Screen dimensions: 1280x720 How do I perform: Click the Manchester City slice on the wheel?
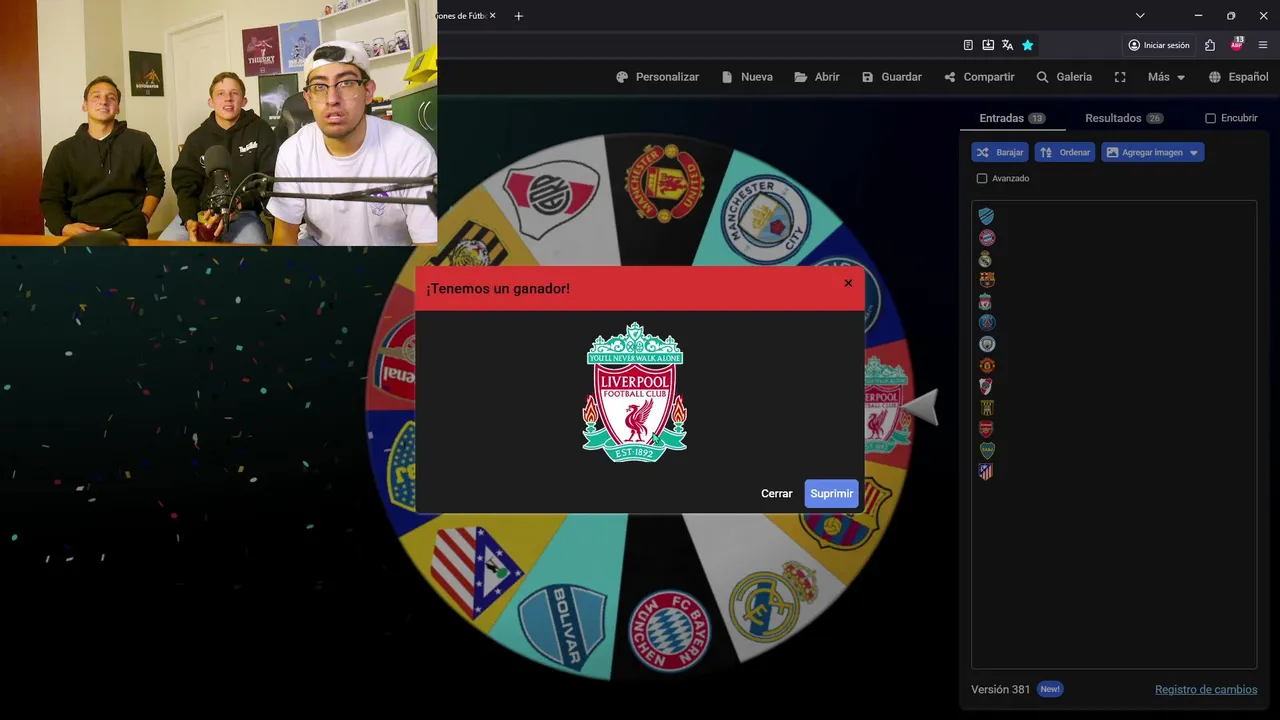click(x=766, y=218)
